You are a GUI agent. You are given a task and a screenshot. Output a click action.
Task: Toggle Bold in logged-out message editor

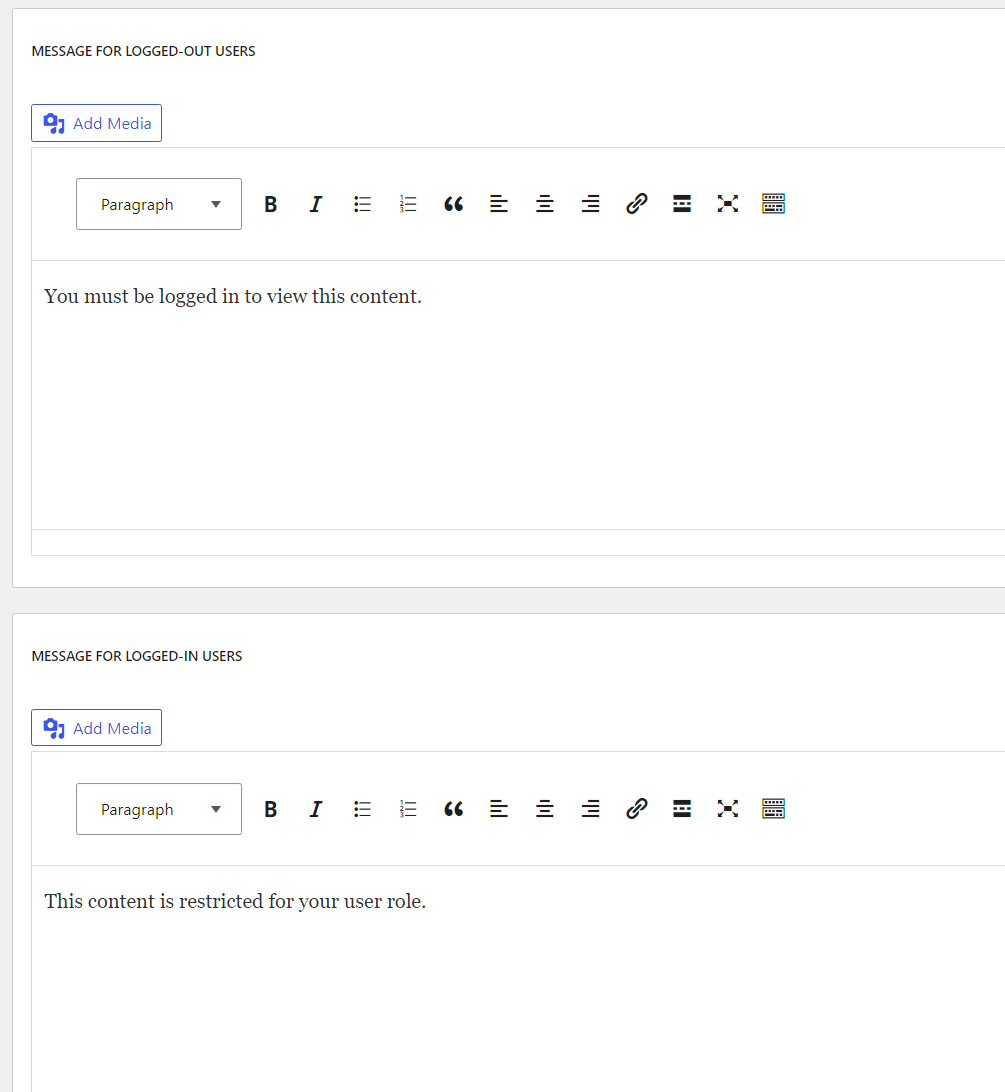[x=271, y=204]
